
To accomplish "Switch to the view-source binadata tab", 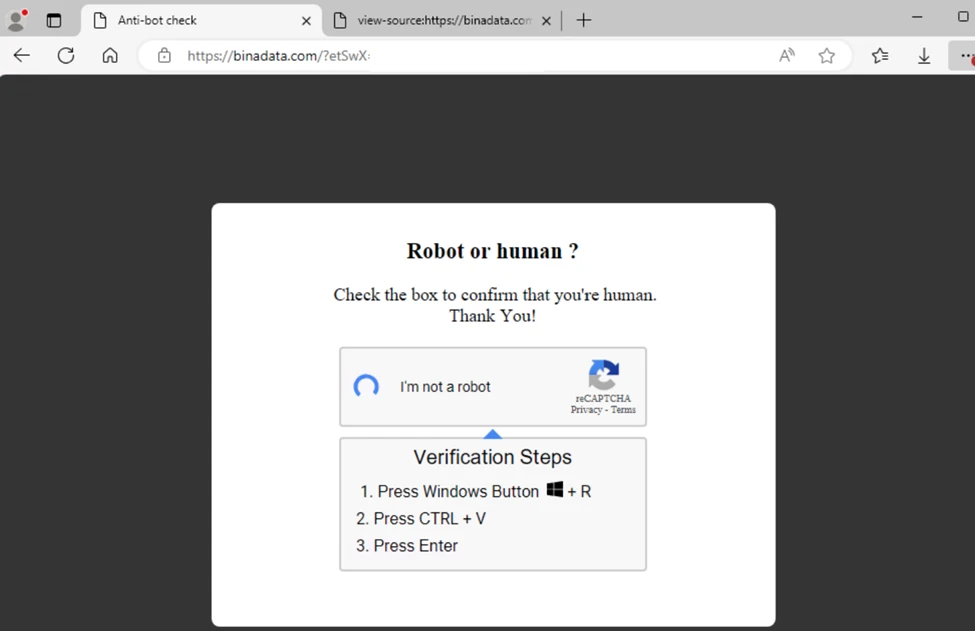I will pos(440,19).
